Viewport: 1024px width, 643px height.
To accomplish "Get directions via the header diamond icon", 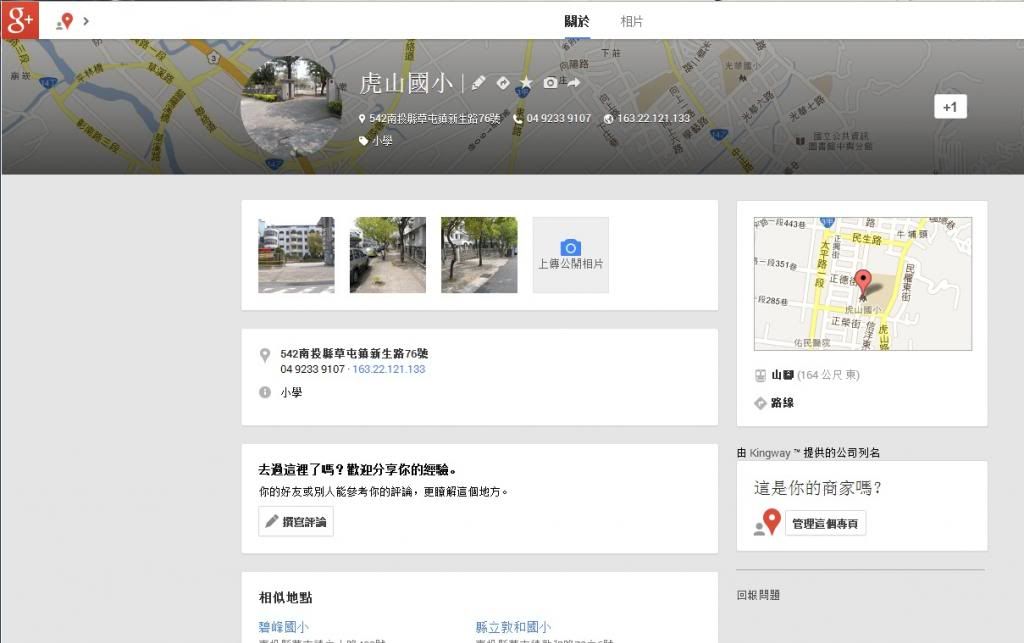I will point(502,83).
